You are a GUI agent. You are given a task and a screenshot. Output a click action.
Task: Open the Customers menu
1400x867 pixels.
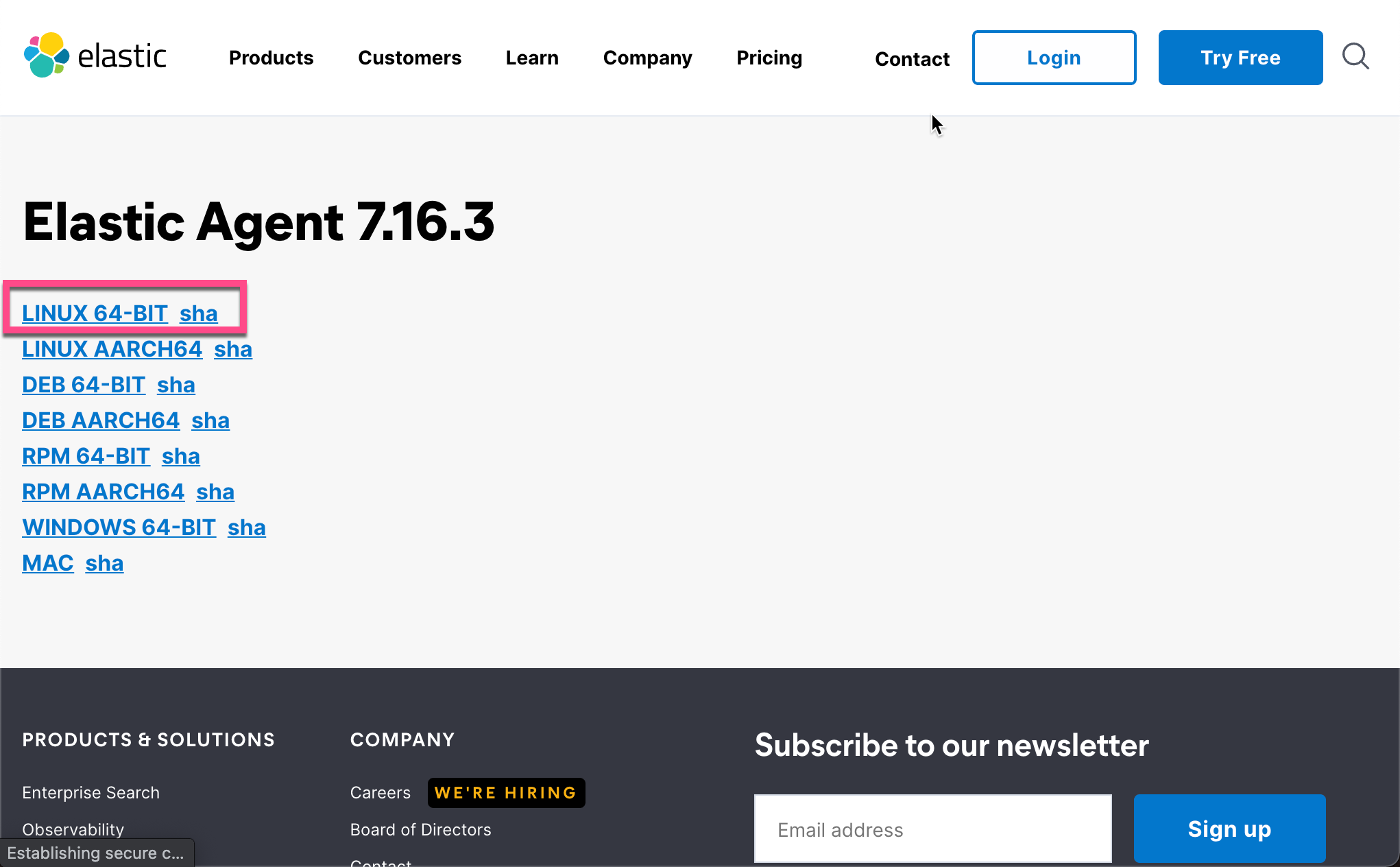409,58
